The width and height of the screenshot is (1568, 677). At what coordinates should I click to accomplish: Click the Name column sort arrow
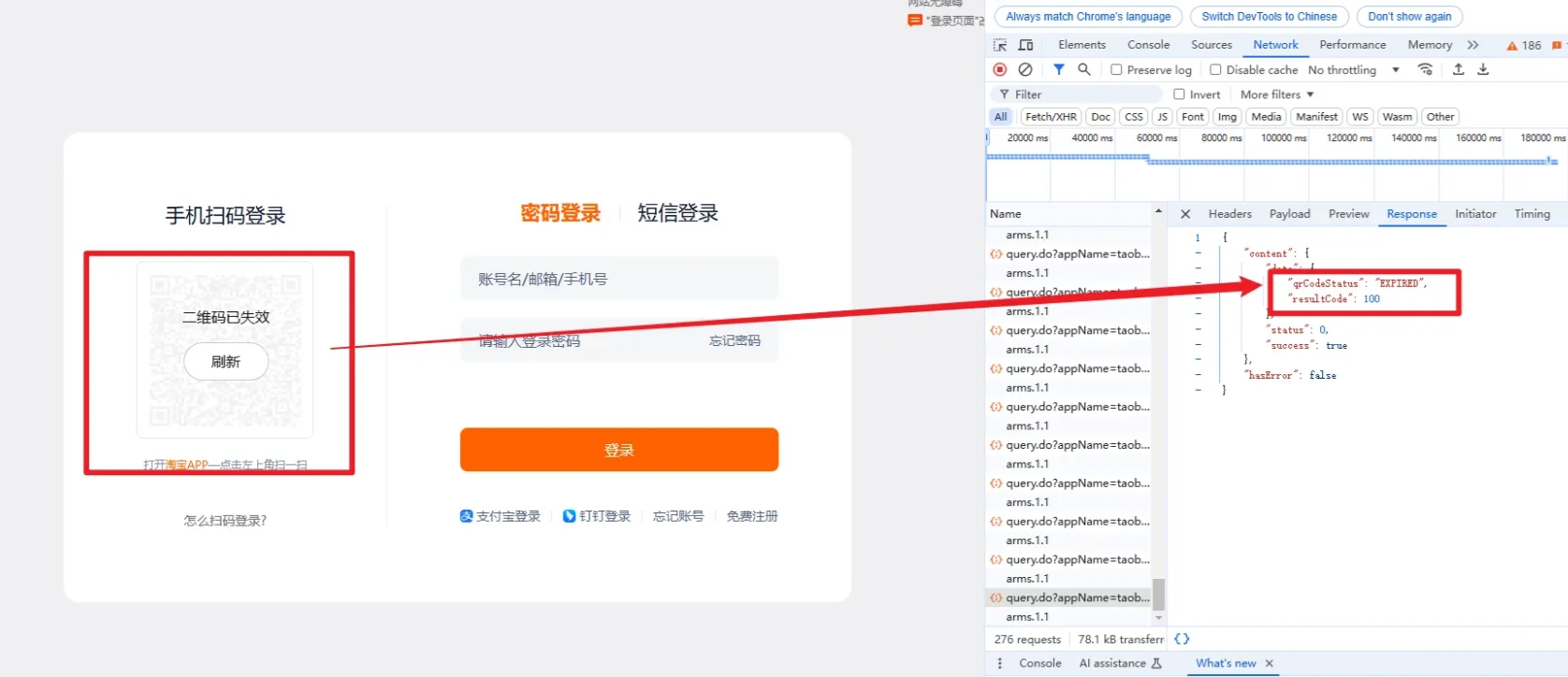[1158, 211]
